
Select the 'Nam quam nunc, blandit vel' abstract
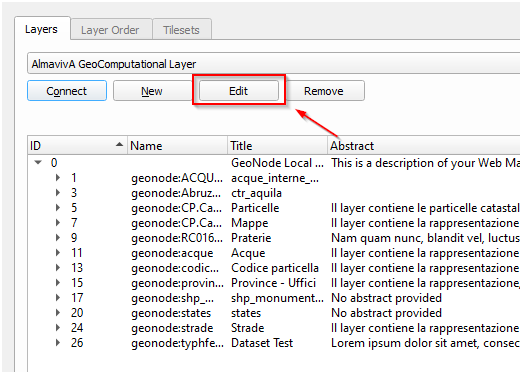tap(425, 238)
